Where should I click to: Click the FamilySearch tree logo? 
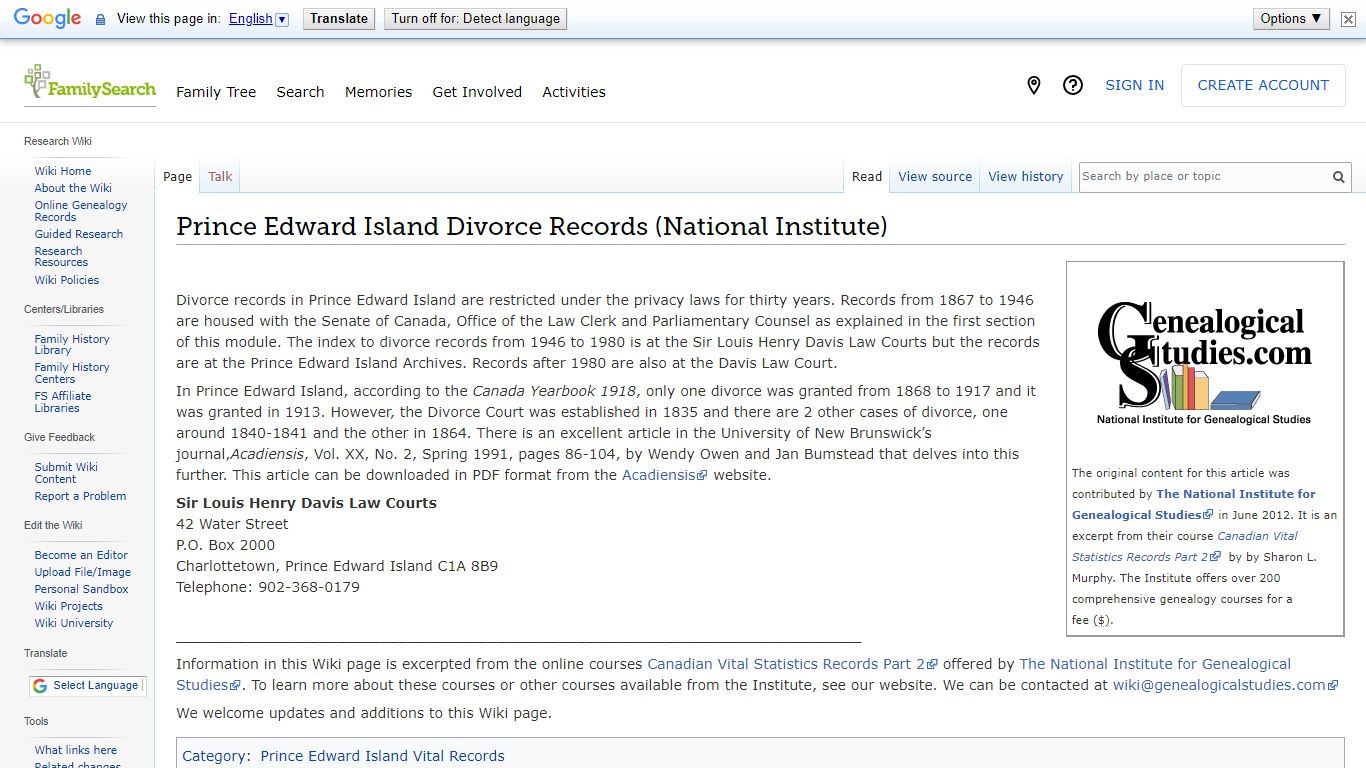coord(89,84)
